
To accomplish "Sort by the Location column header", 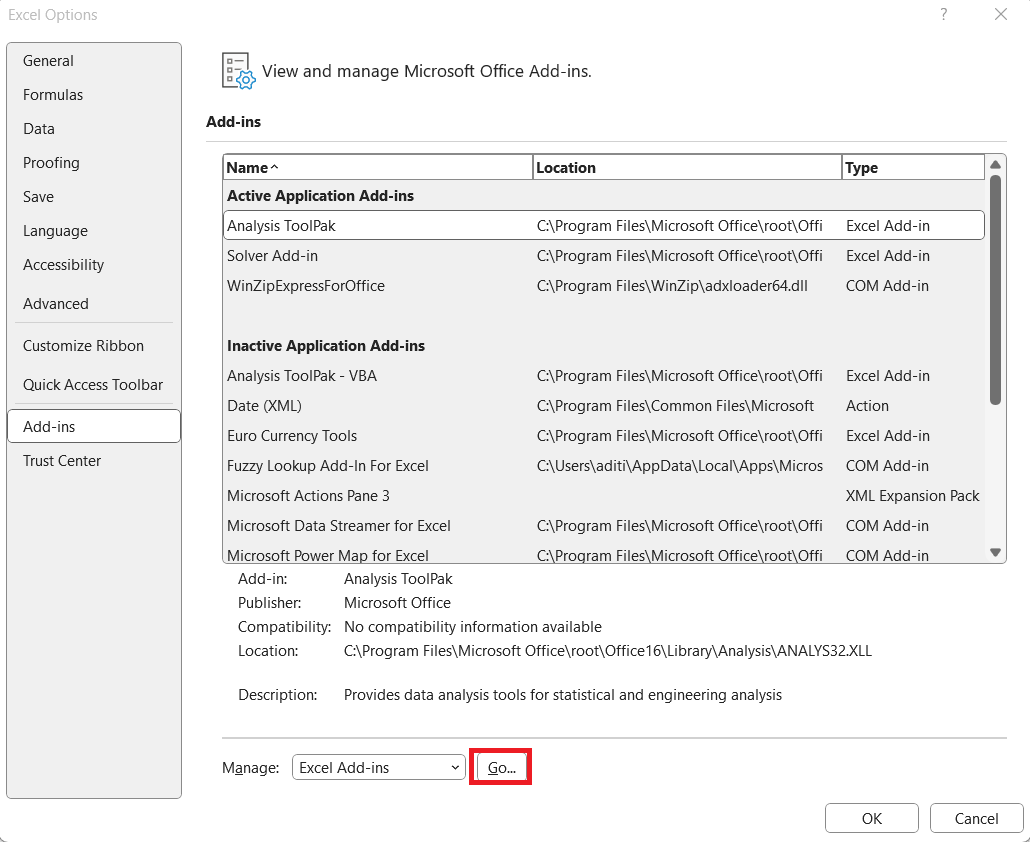I will (687, 167).
